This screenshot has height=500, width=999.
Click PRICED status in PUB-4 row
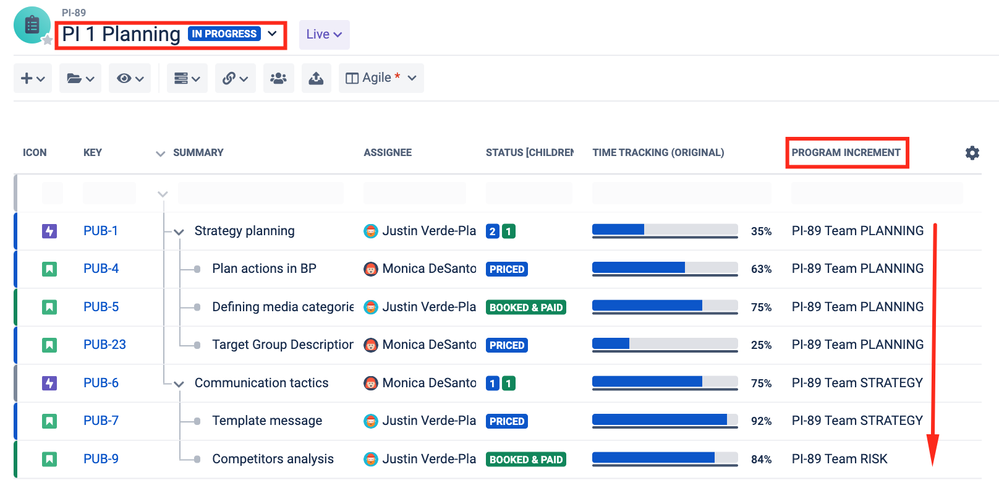point(507,269)
